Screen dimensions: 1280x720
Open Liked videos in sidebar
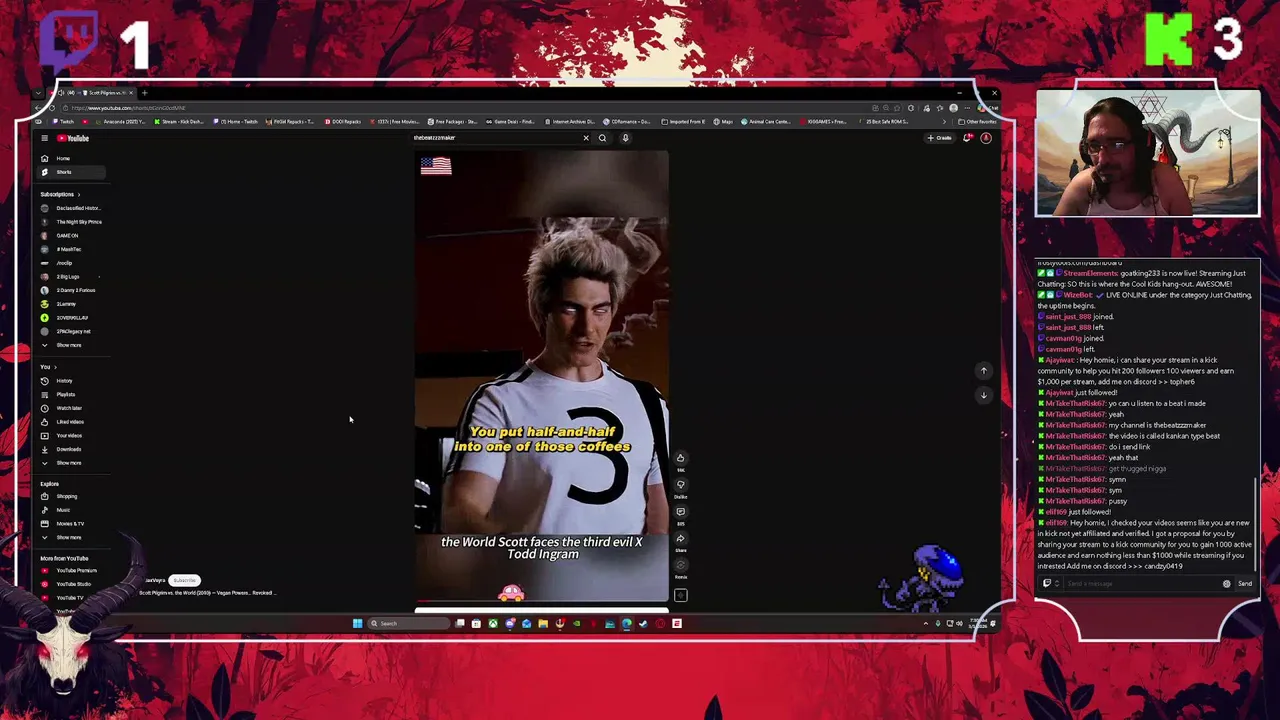pos(70,422)
